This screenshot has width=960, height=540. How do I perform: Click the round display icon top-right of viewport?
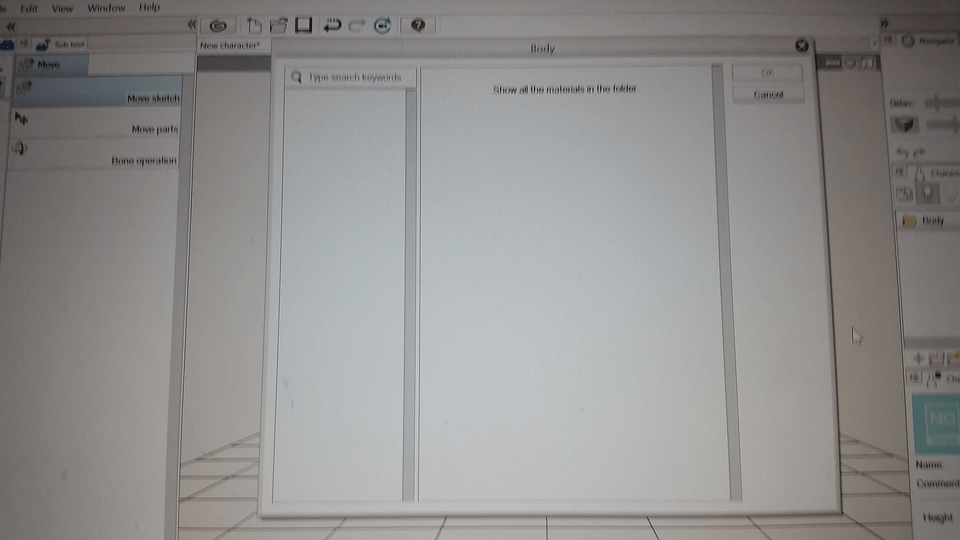pos(850,62)
